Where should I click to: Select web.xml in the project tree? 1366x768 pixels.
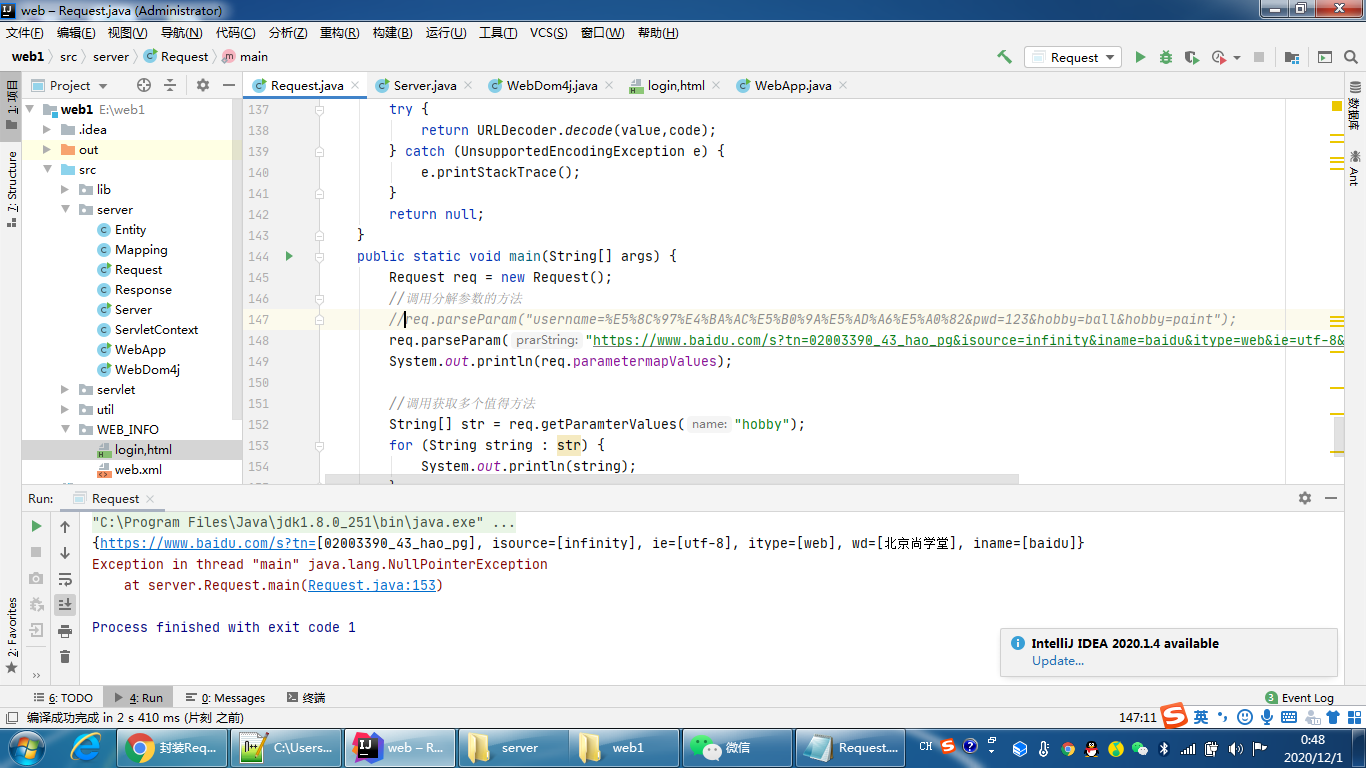138,469
